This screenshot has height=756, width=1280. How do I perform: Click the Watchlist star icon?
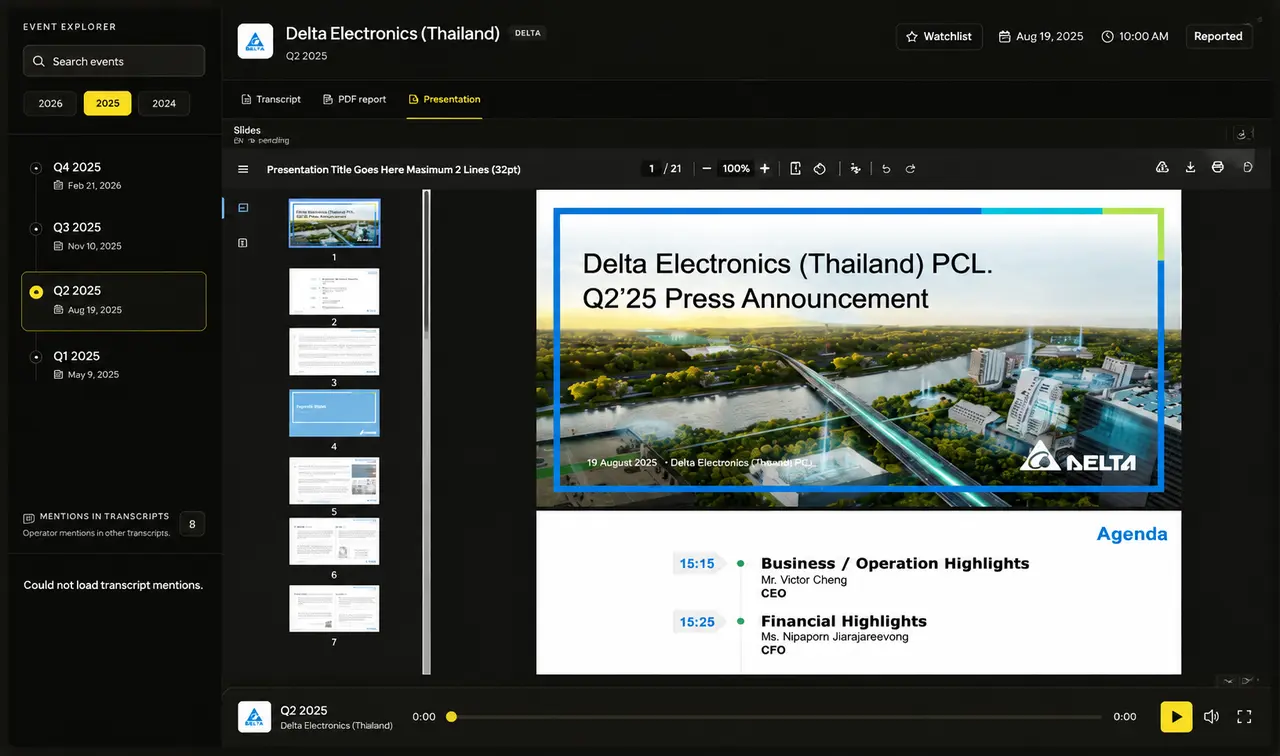pos(912,36)
